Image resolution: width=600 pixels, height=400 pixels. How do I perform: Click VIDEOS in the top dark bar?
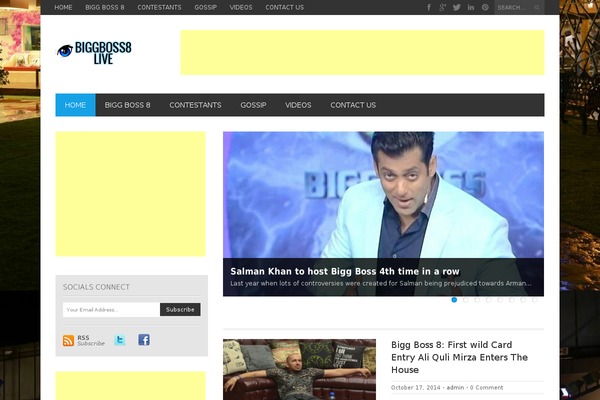241,7
